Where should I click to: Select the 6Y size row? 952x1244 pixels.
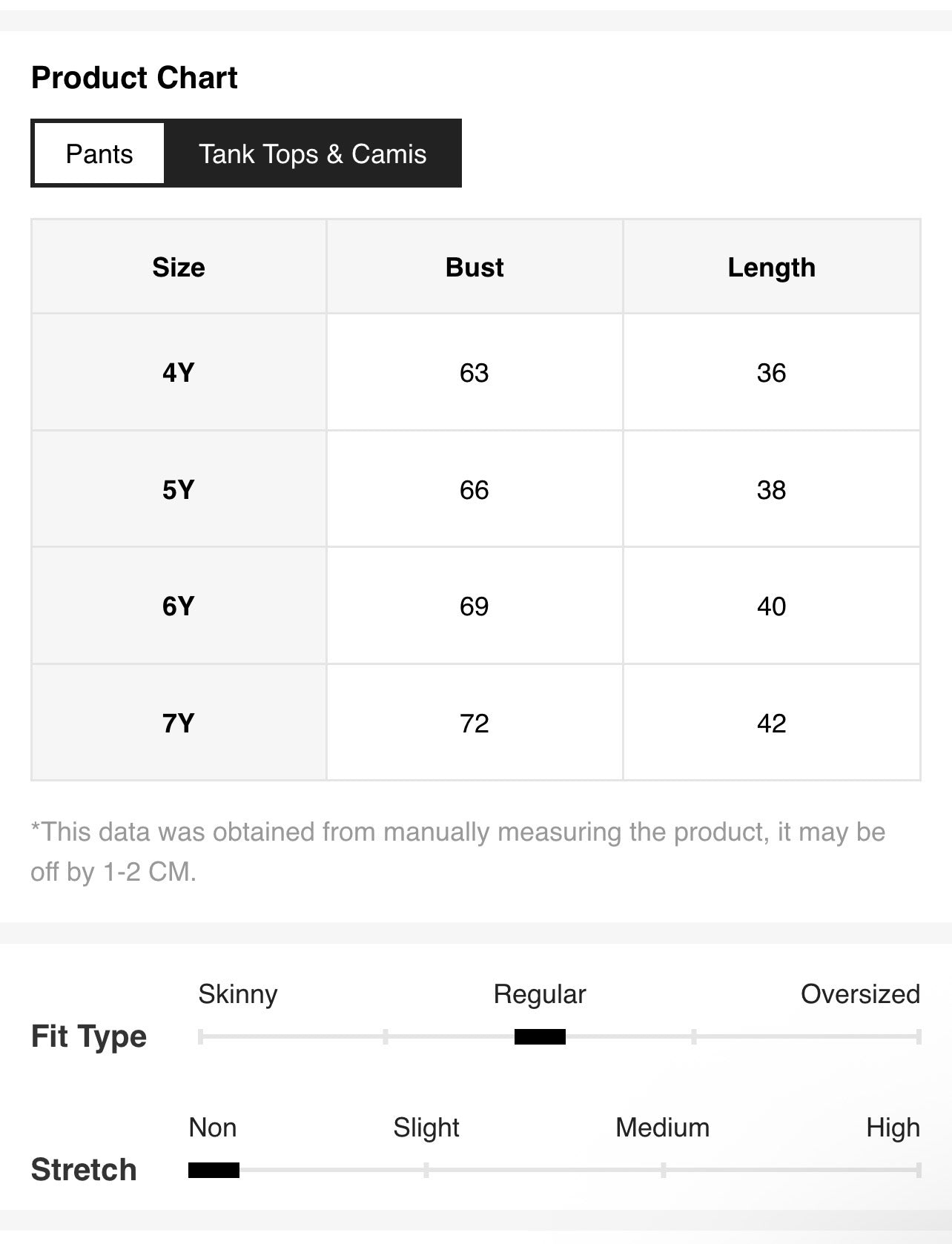(475, 606)
